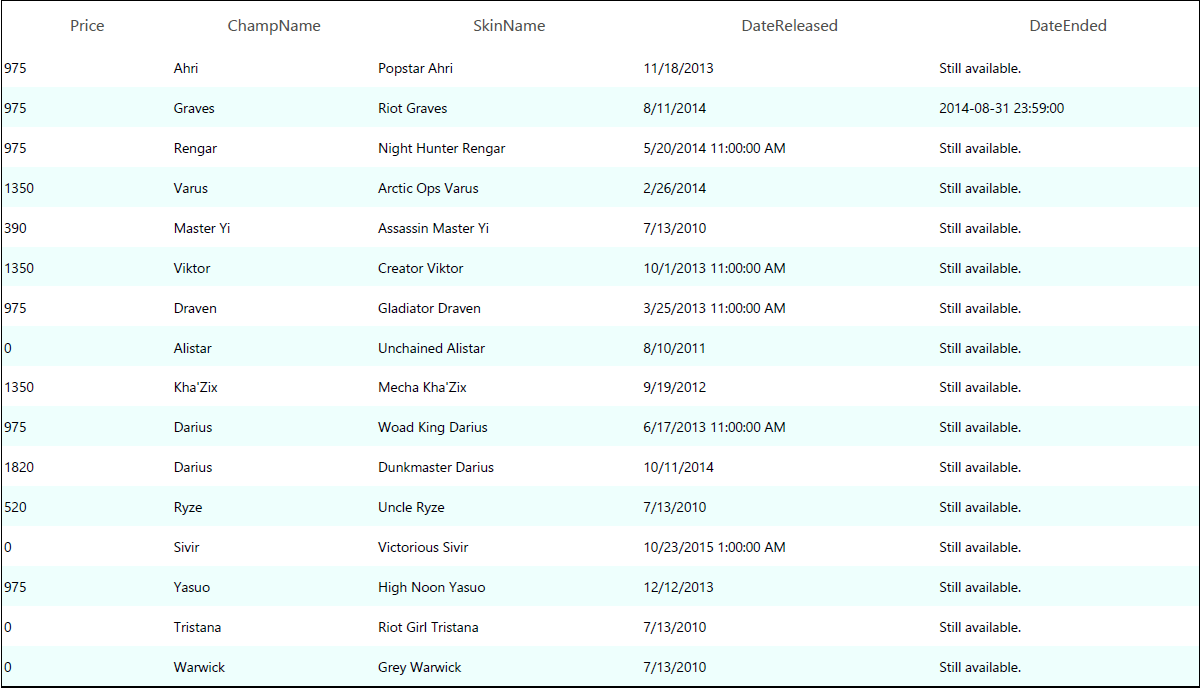
Task: Click High Noon Yasuo cell
Action: (x=431, y=587)
